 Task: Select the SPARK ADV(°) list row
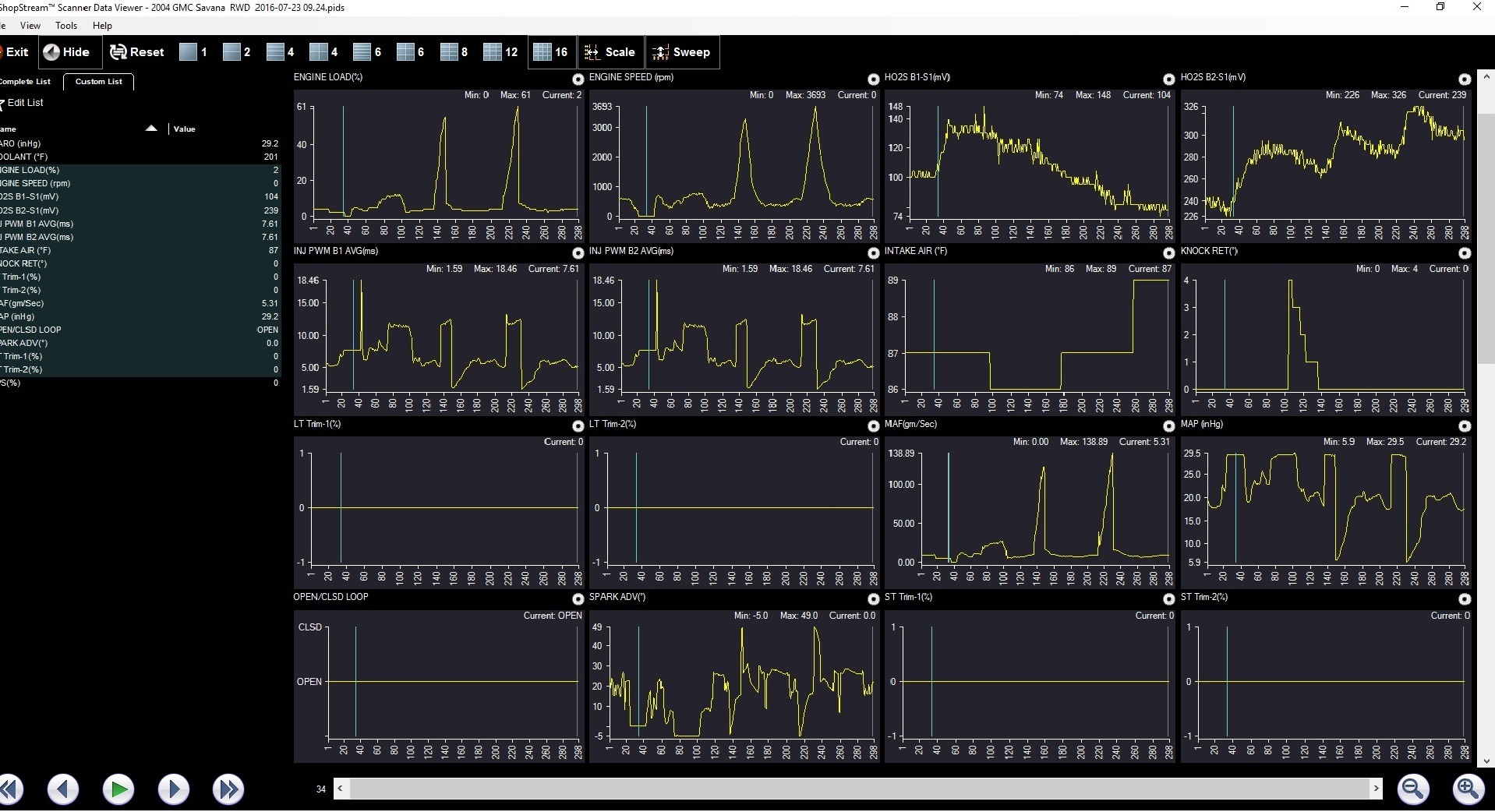pos(140,343)
